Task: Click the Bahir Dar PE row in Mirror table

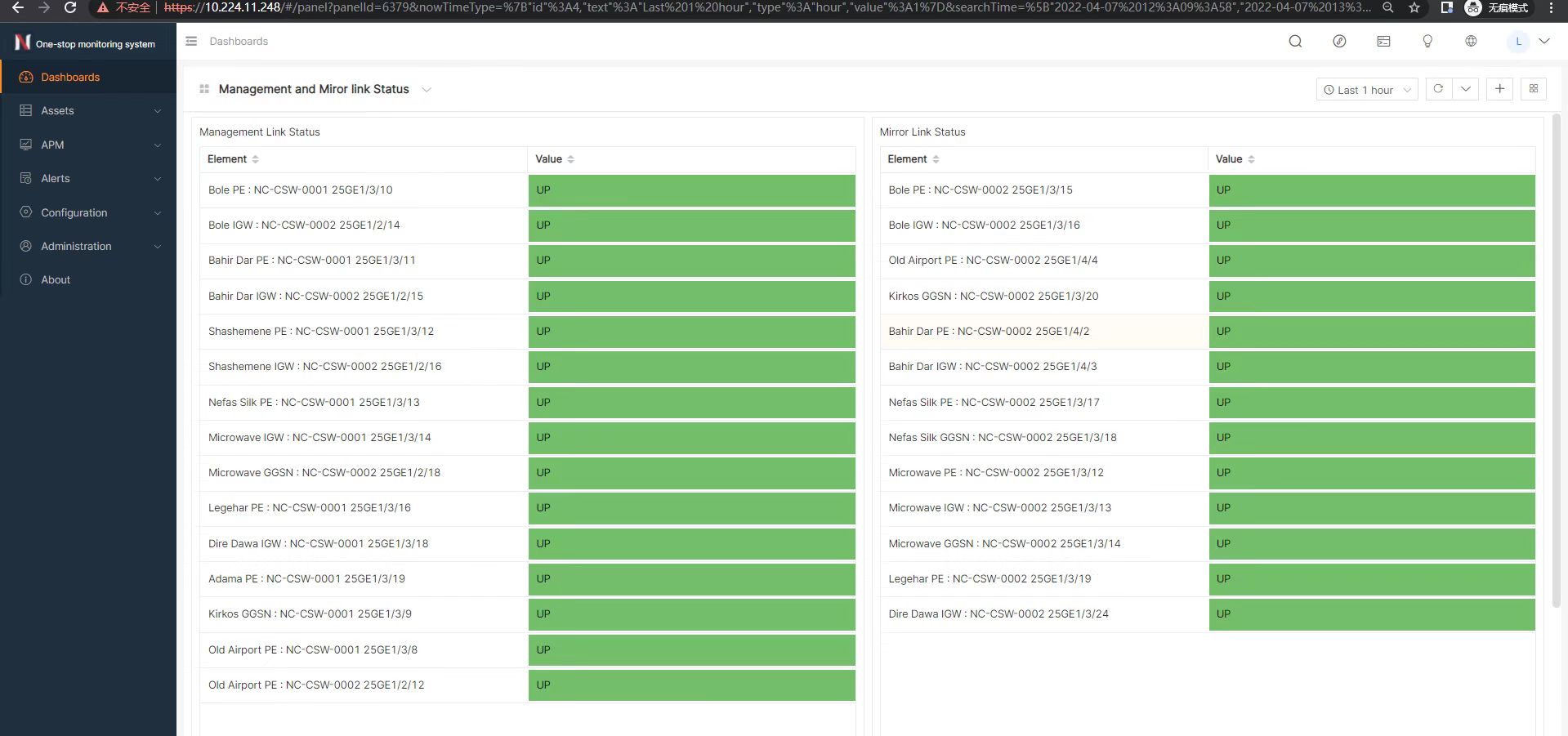Action: tap(989, 332)
